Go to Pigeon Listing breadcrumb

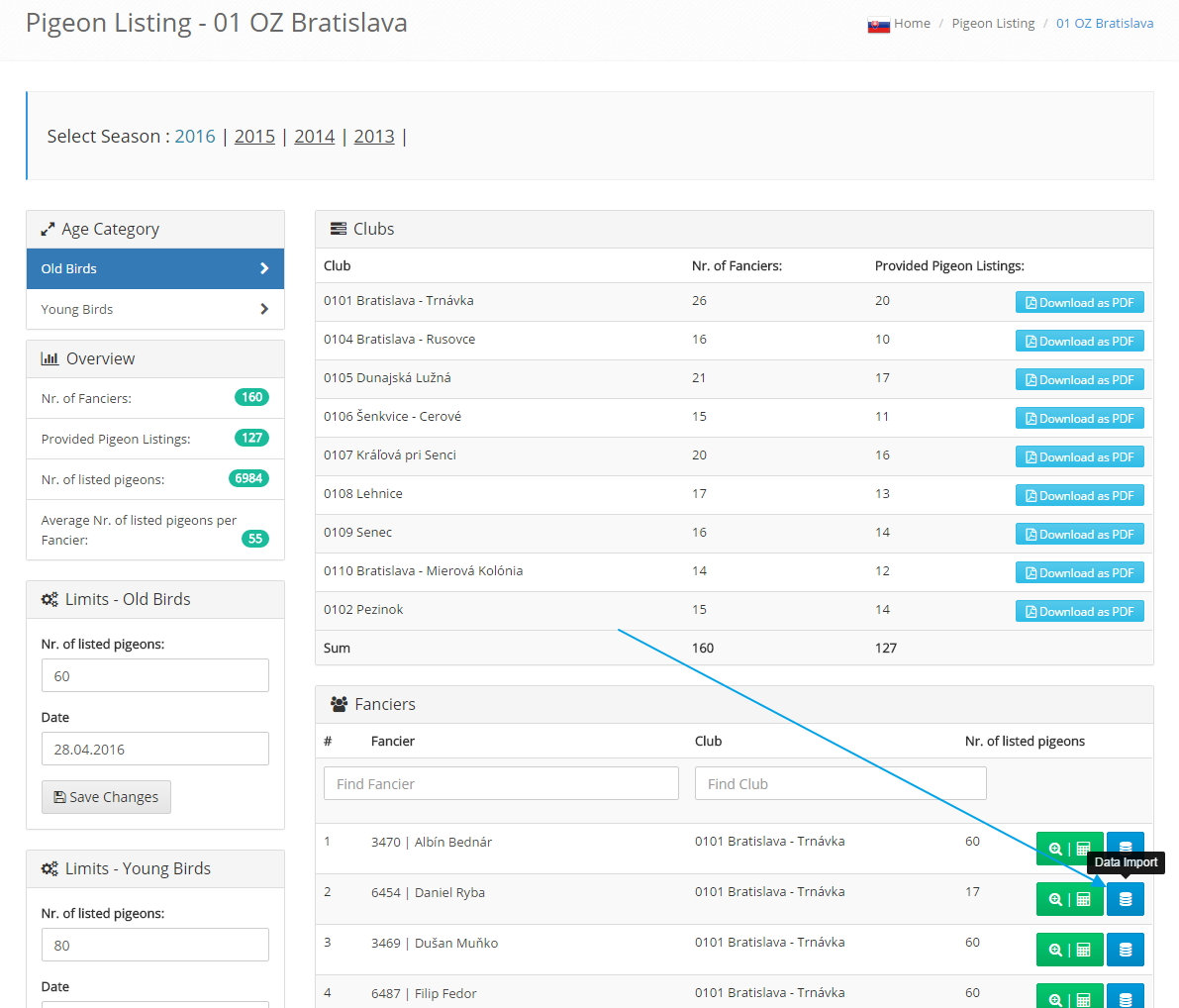click(x=993, y=24)
